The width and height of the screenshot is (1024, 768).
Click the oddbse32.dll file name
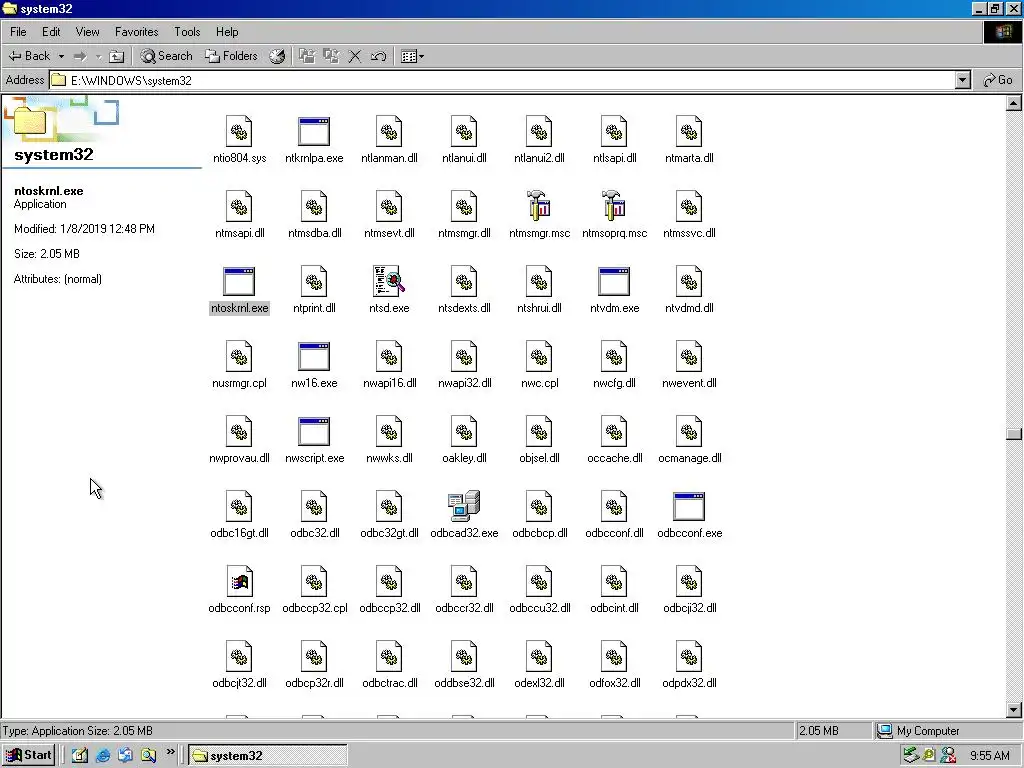point(464,683)
